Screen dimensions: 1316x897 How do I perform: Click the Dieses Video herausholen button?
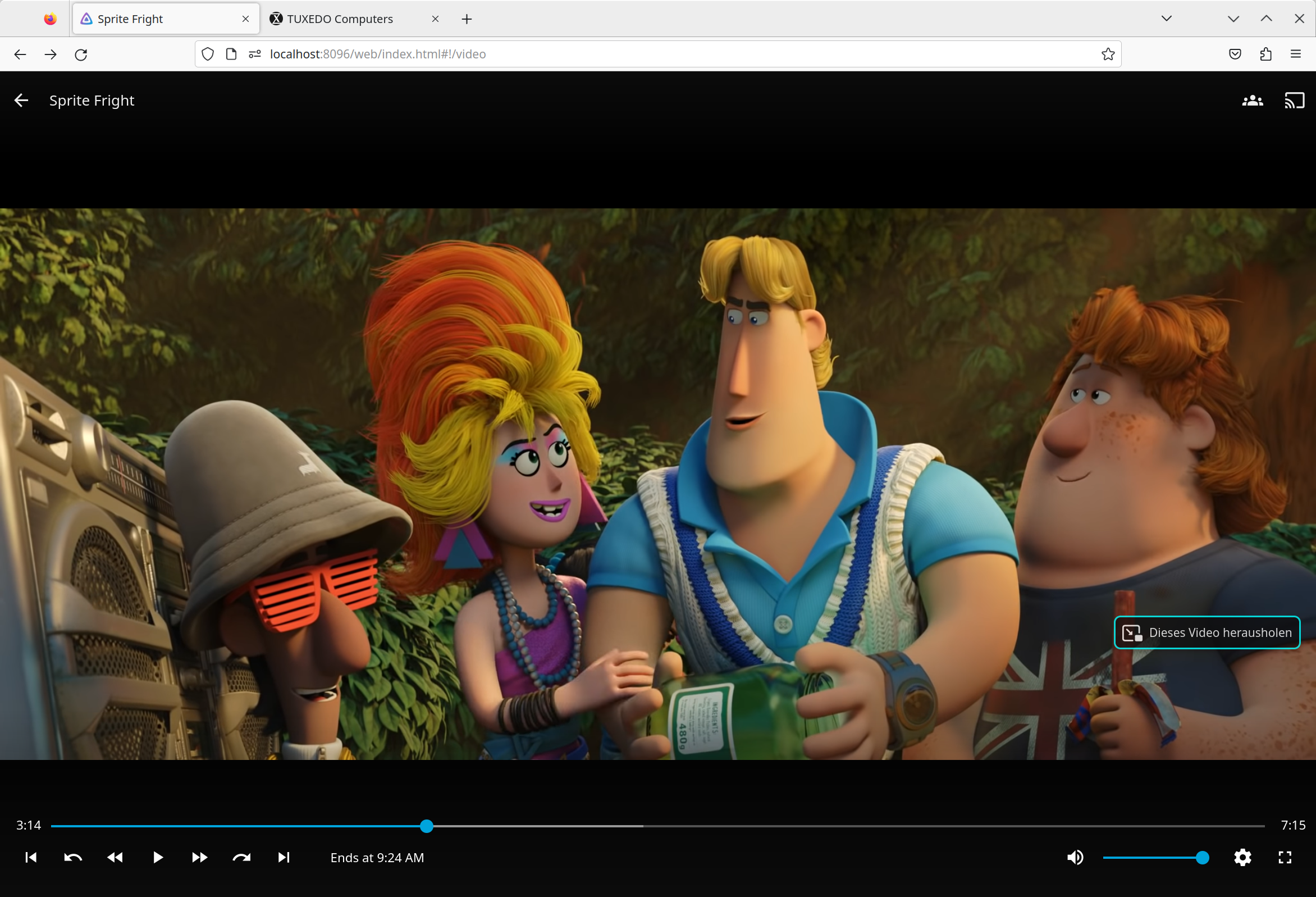click(x=1207, y=632)
